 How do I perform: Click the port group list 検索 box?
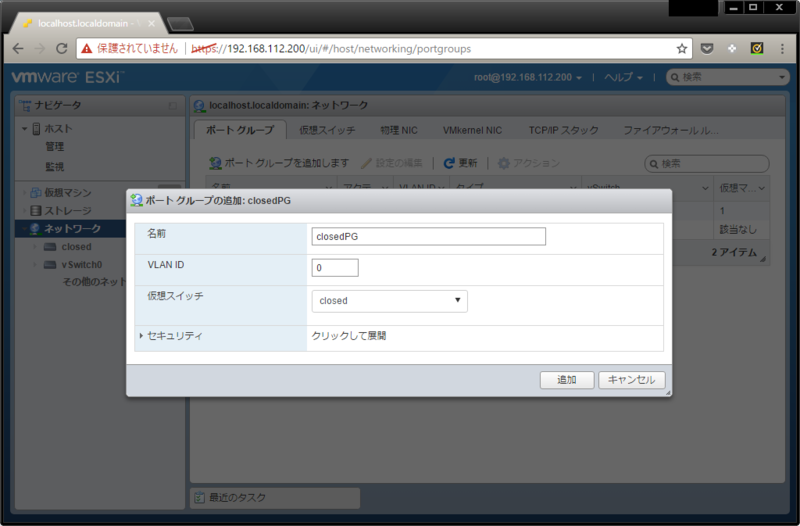pyautogui.click(x=707, y=164)
